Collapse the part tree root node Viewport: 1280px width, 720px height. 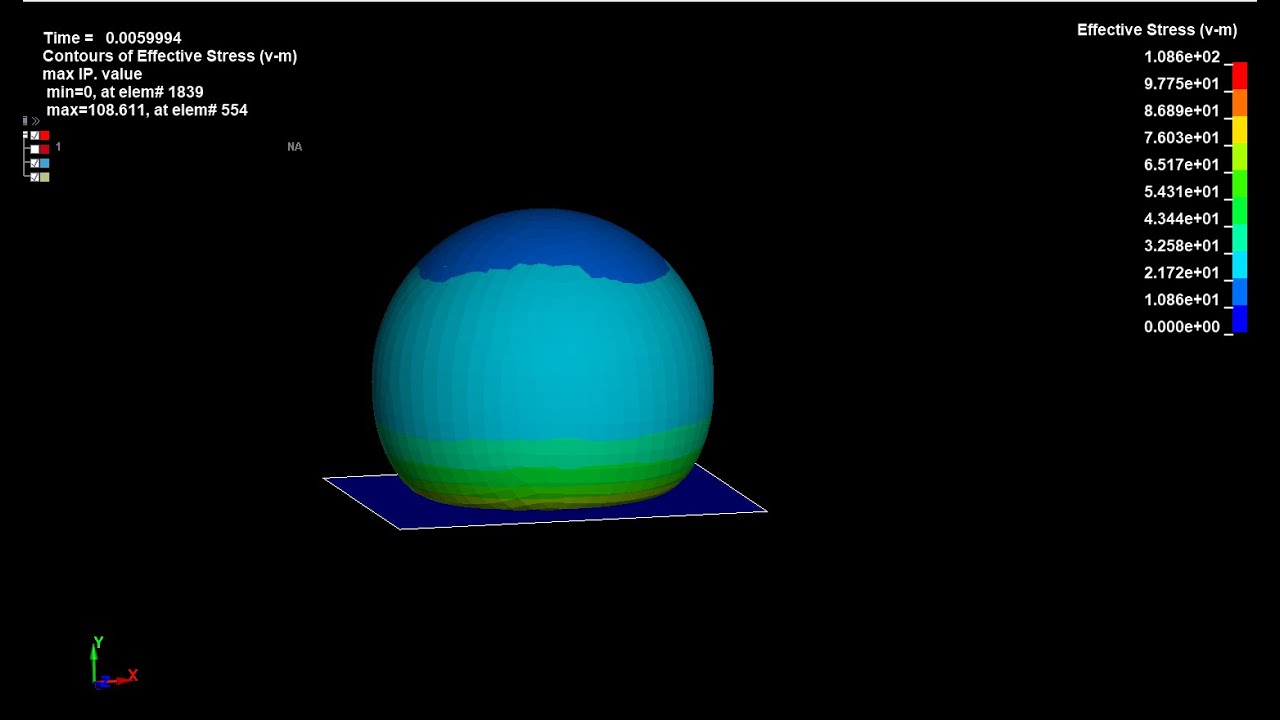coord(25,135)
